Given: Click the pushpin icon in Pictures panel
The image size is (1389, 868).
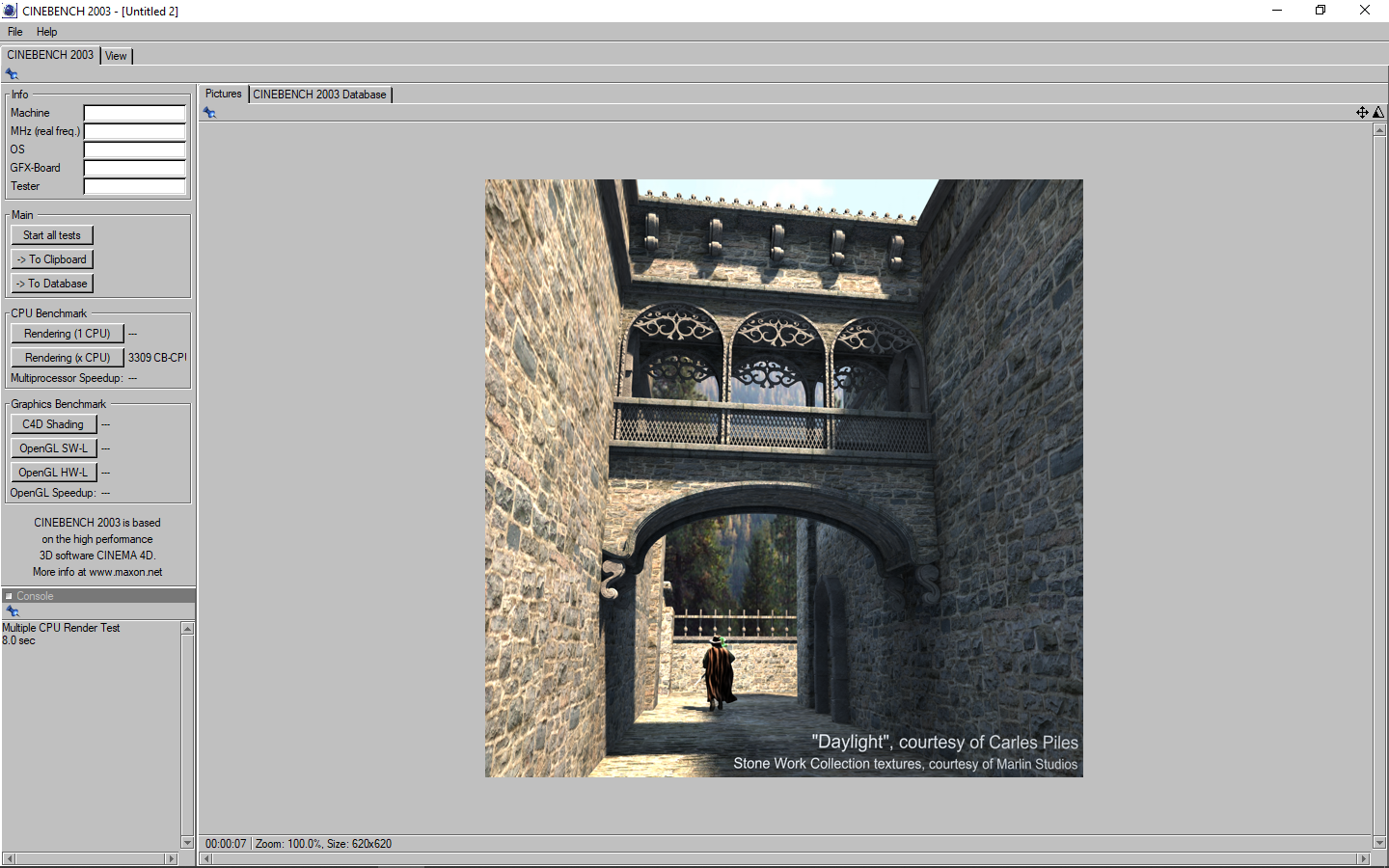Looking at the screenshot, I should coord(209,113).
